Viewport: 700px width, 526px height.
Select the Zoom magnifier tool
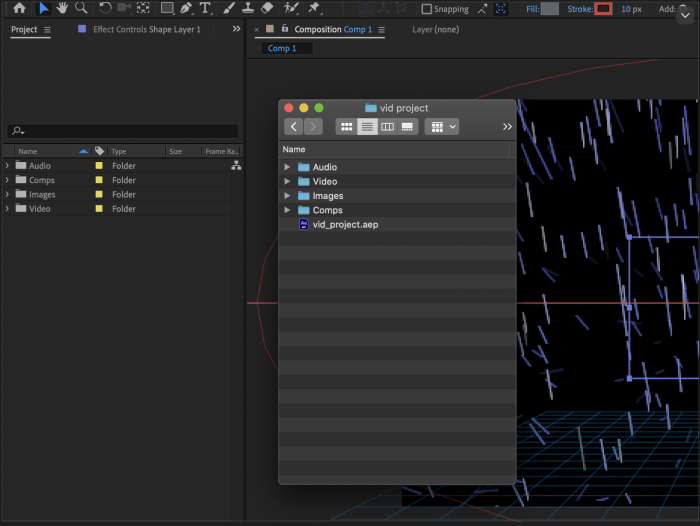[81, 8]
